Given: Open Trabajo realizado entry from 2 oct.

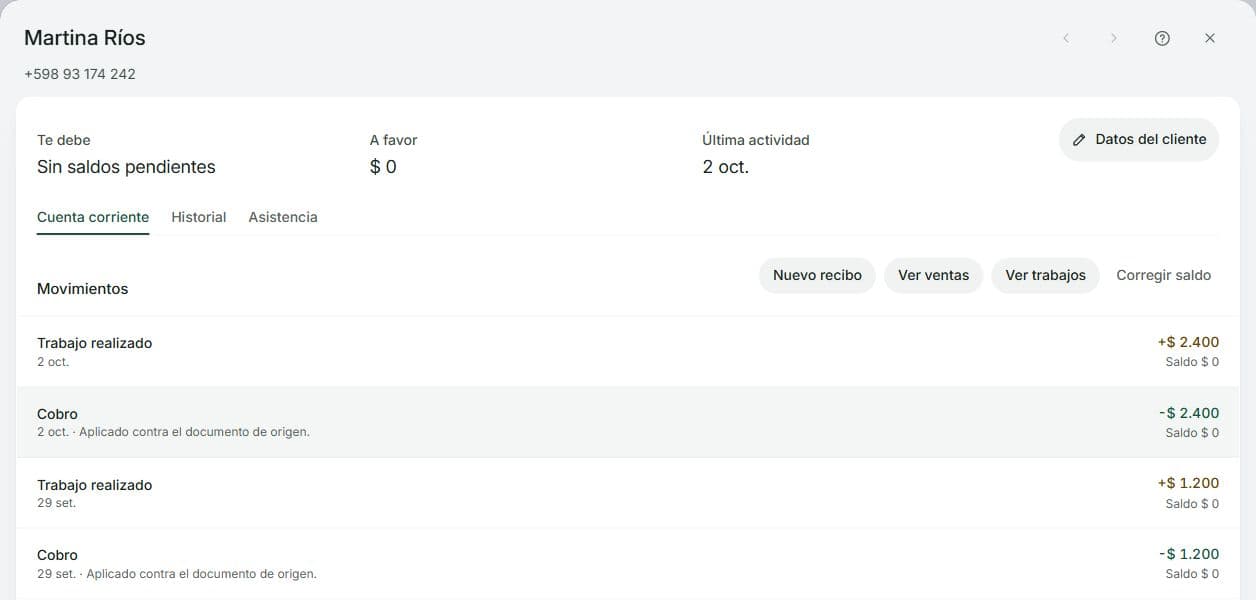Looking at the screenshot, I should 628,352.
